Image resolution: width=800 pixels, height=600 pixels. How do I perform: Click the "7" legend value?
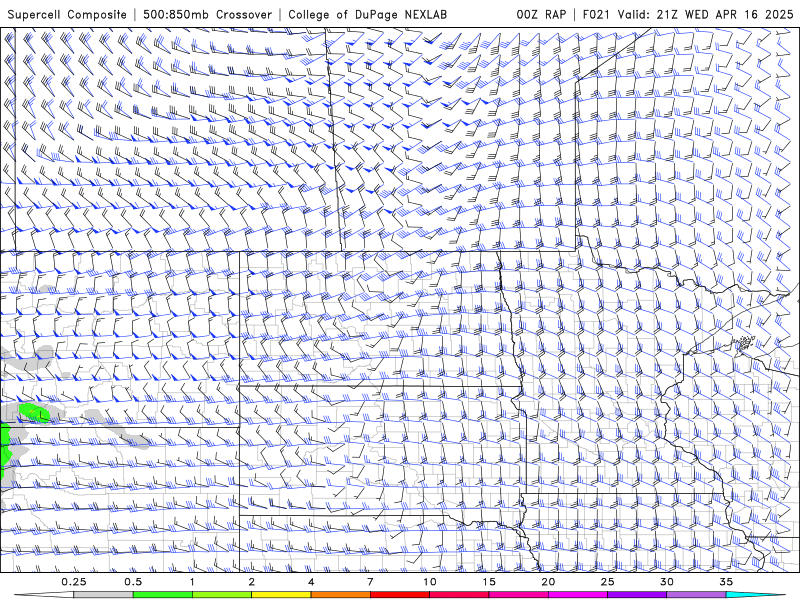tap(370, 582)
